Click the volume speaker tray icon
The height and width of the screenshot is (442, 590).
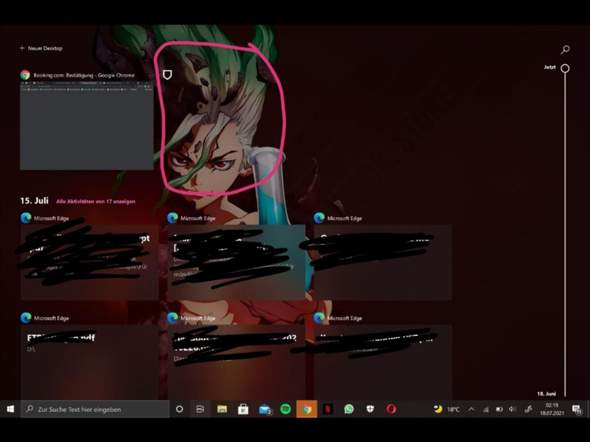coord(512,409)
